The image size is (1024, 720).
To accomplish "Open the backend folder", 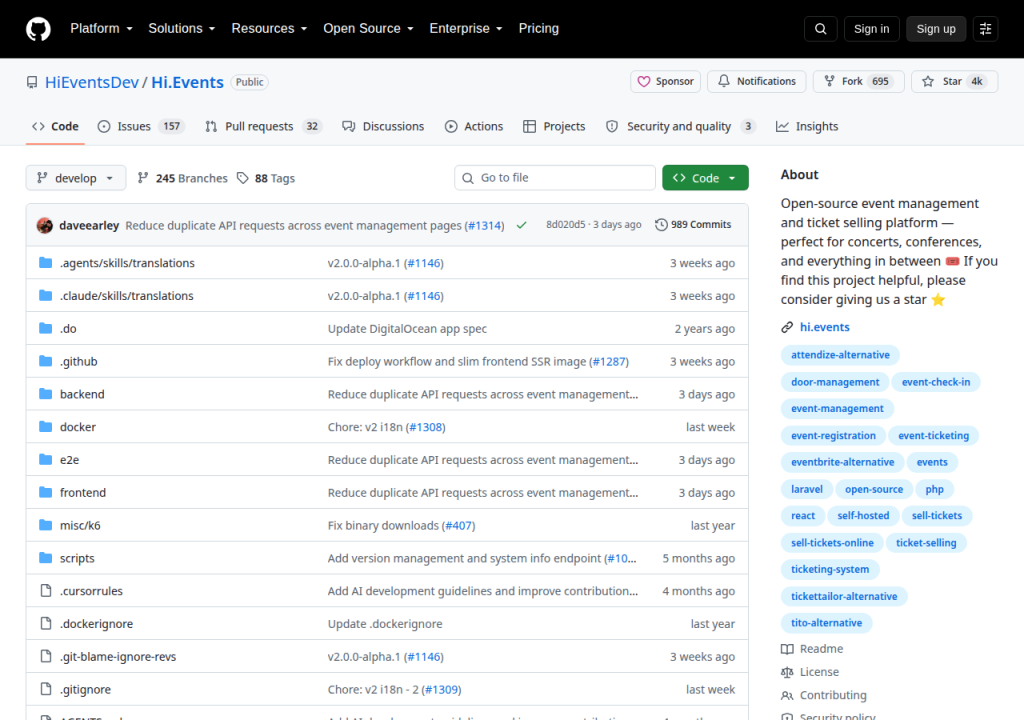I will [x=82, y=394].
